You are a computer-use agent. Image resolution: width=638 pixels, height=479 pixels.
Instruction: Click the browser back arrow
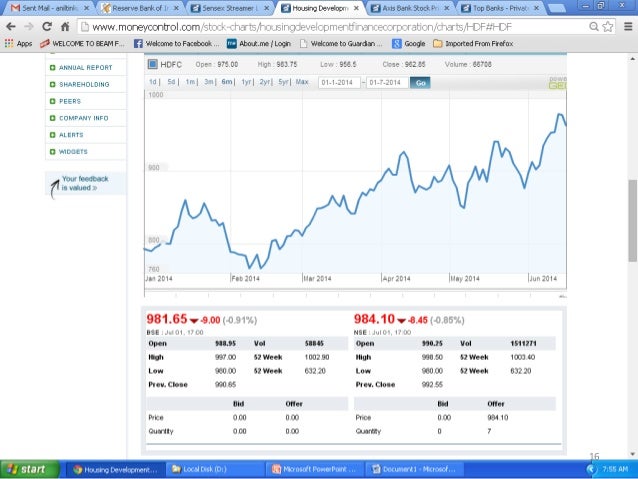pyautogui.click(x=11, y=27)
